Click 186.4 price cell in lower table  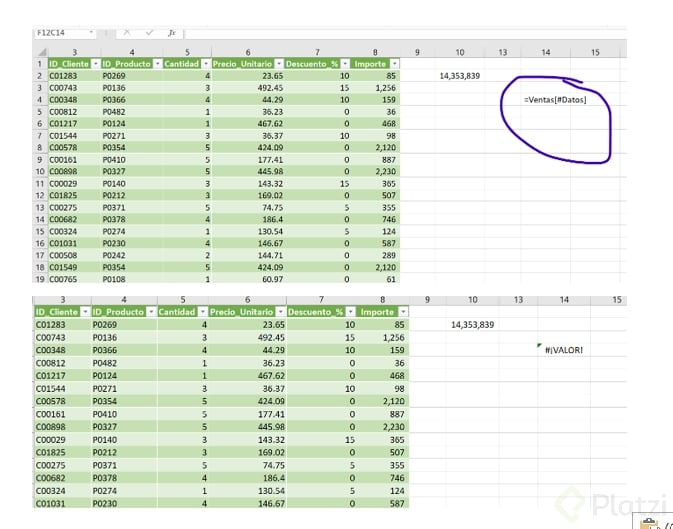click(248, 478)
